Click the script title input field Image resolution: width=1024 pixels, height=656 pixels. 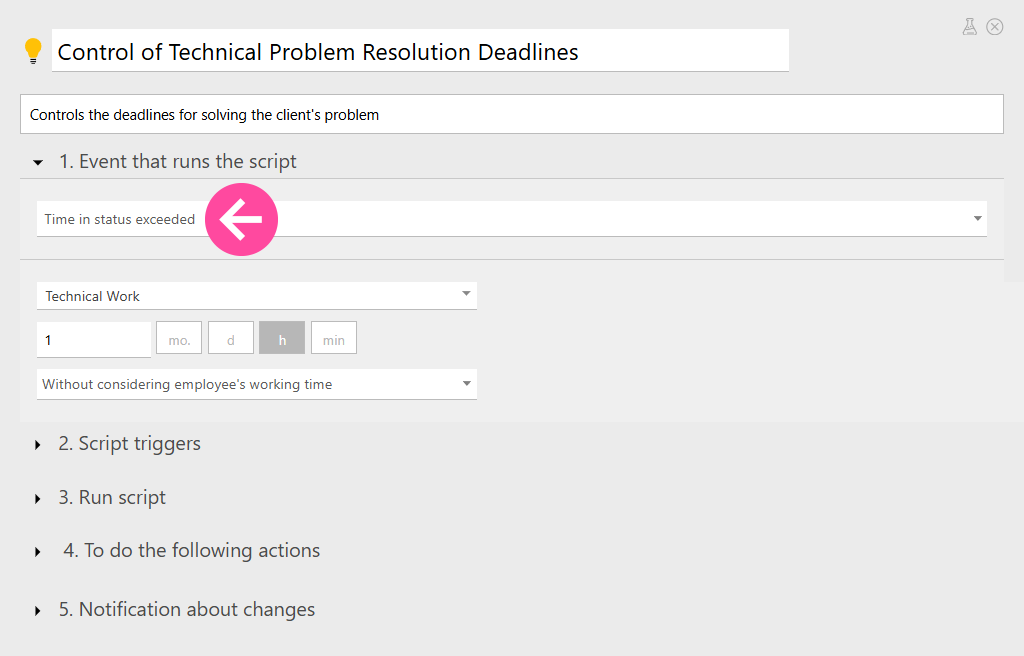click(x=420, y=50)
